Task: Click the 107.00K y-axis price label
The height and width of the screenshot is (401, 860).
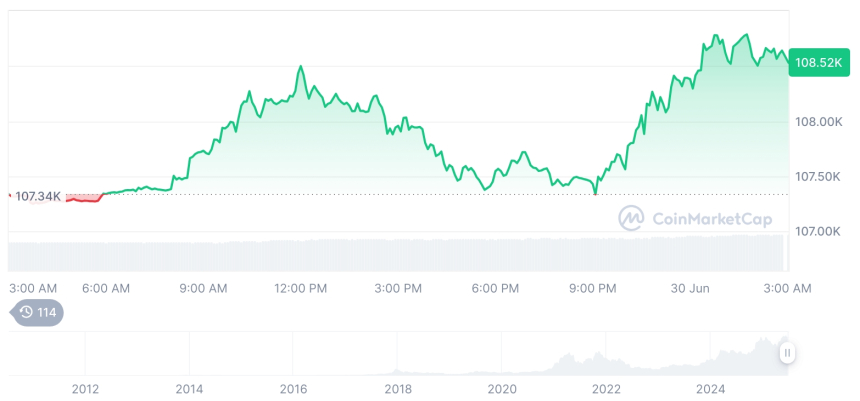Action: [817, 232]
